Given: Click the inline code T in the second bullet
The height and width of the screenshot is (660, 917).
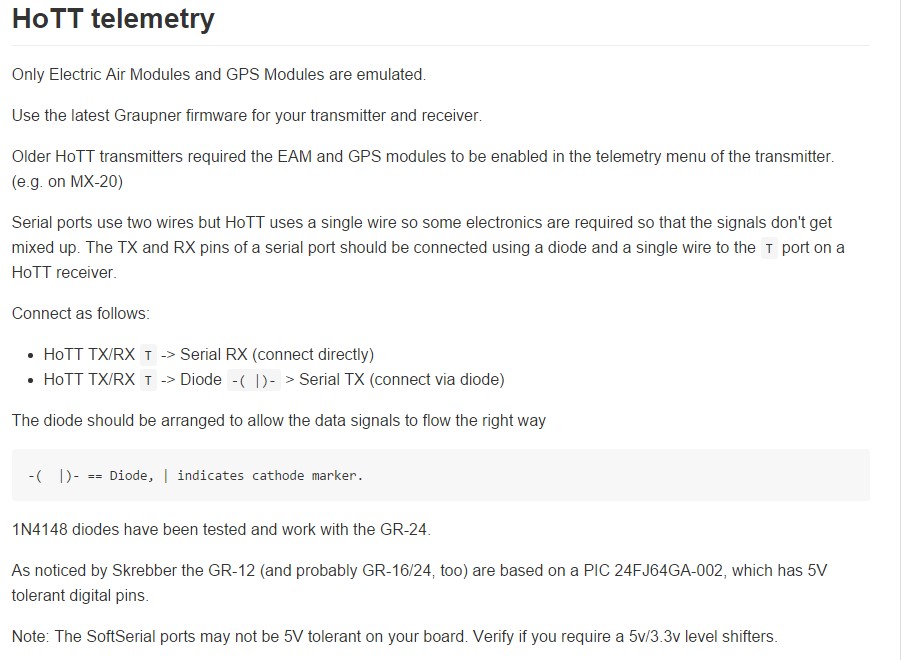Looking at the screenshot, I should click(x=148, y=380).
